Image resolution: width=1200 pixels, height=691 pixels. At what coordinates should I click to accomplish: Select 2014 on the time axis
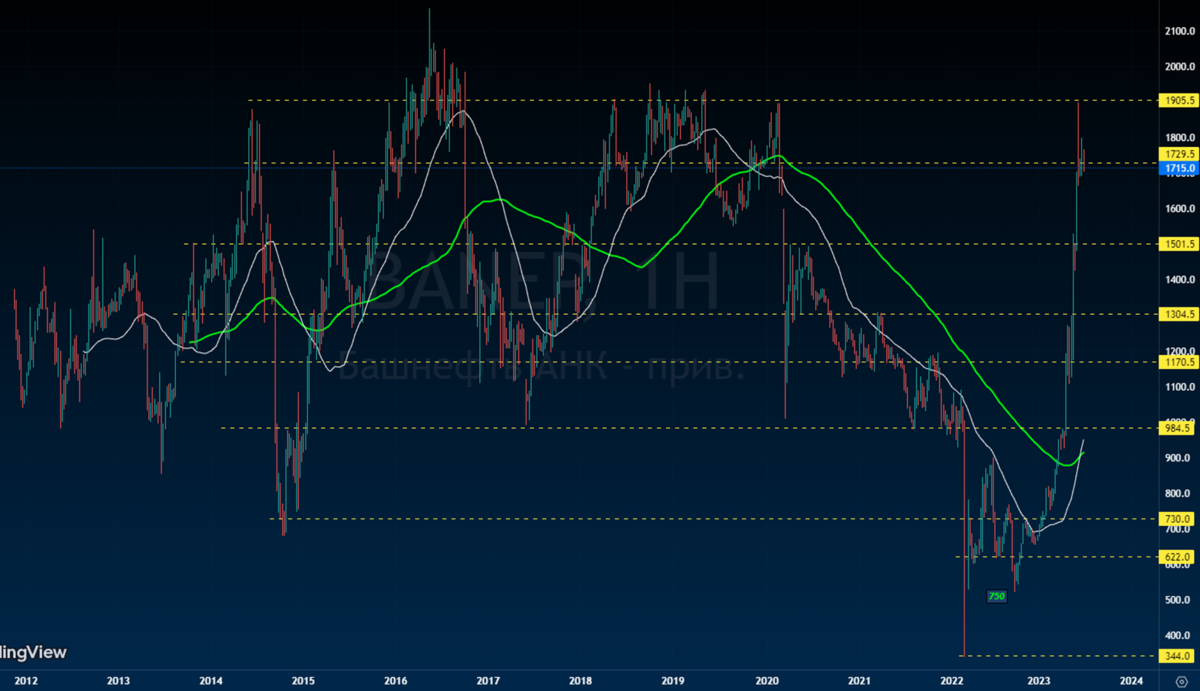tap(211, 680)
